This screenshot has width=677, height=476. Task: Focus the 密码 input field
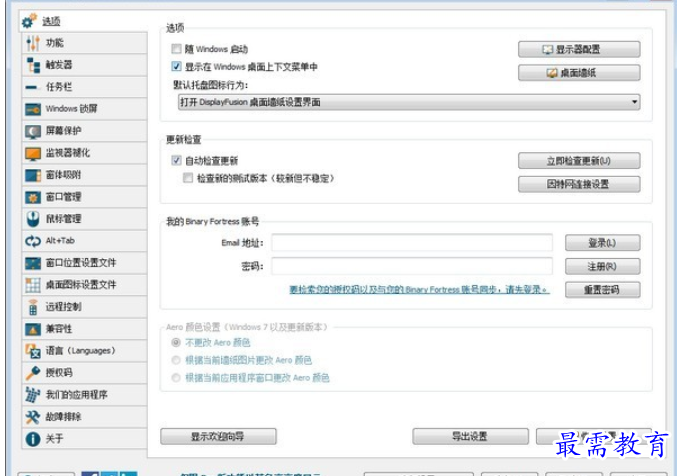[412, 266]
